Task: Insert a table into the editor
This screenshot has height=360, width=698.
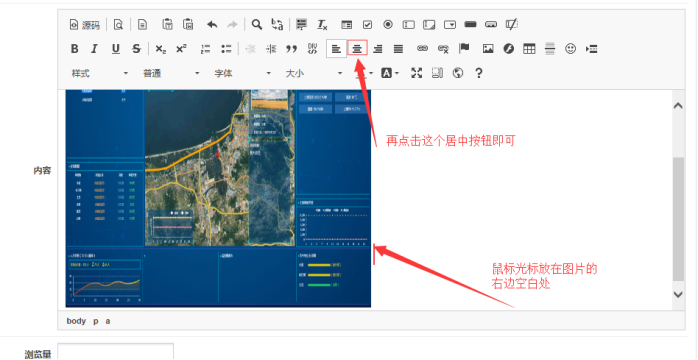Action: click(529, 49)
